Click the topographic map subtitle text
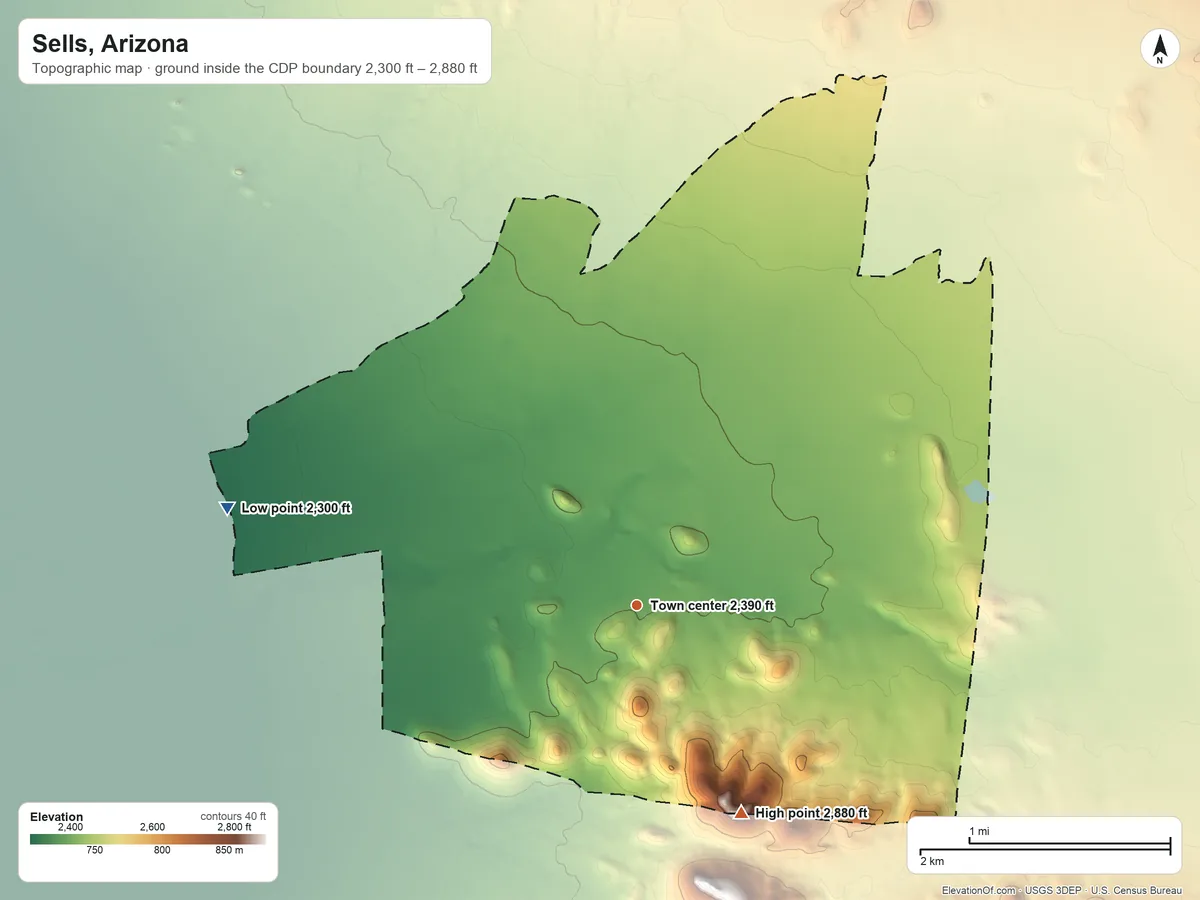Image resolution: width=1200 pixels, height=900 pixels. [255, 71]
